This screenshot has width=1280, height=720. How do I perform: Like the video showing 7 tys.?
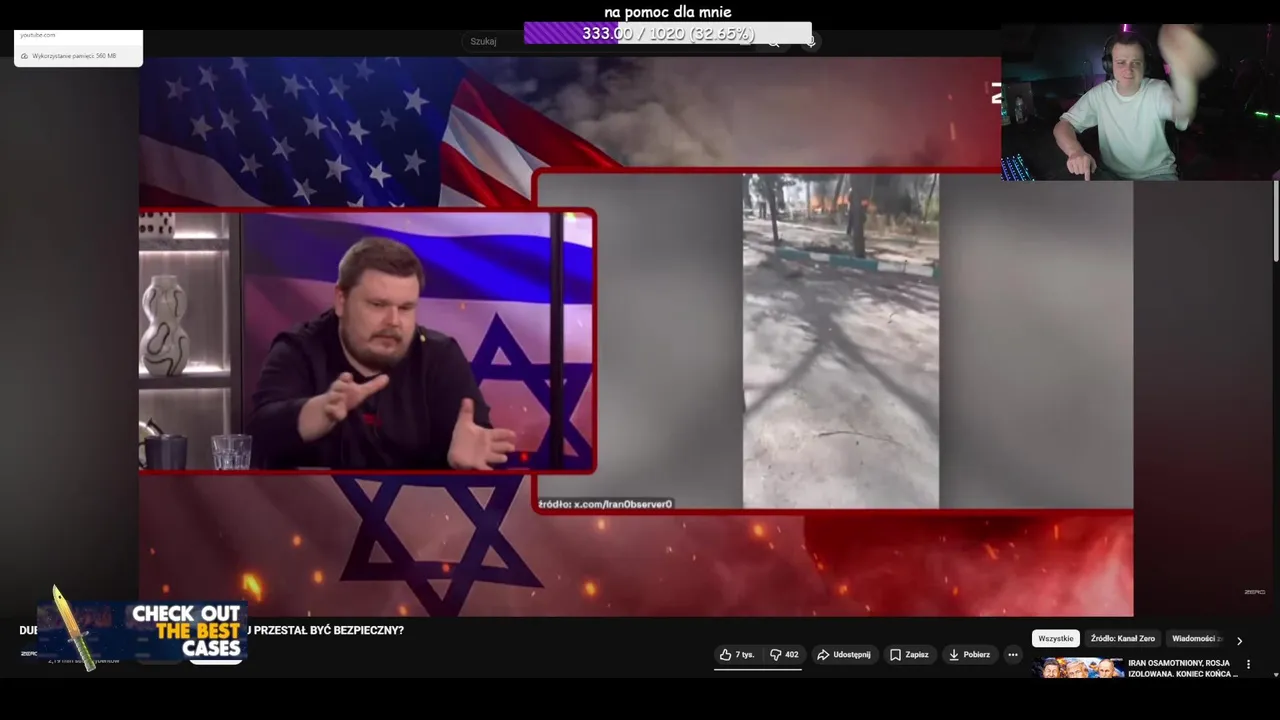pyautogui.click(x=737, y=655)
